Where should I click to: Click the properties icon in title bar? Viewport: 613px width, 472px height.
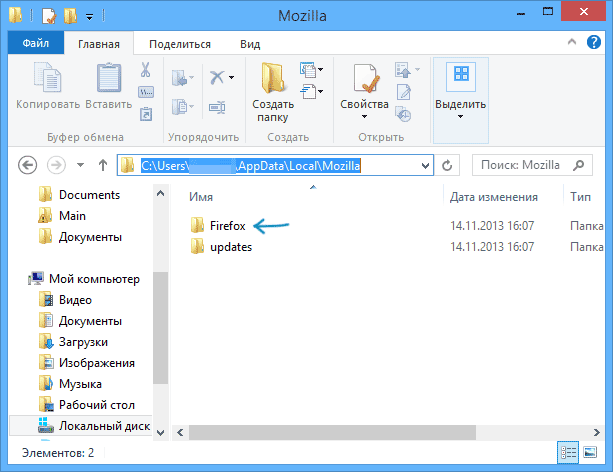(49, 16)
